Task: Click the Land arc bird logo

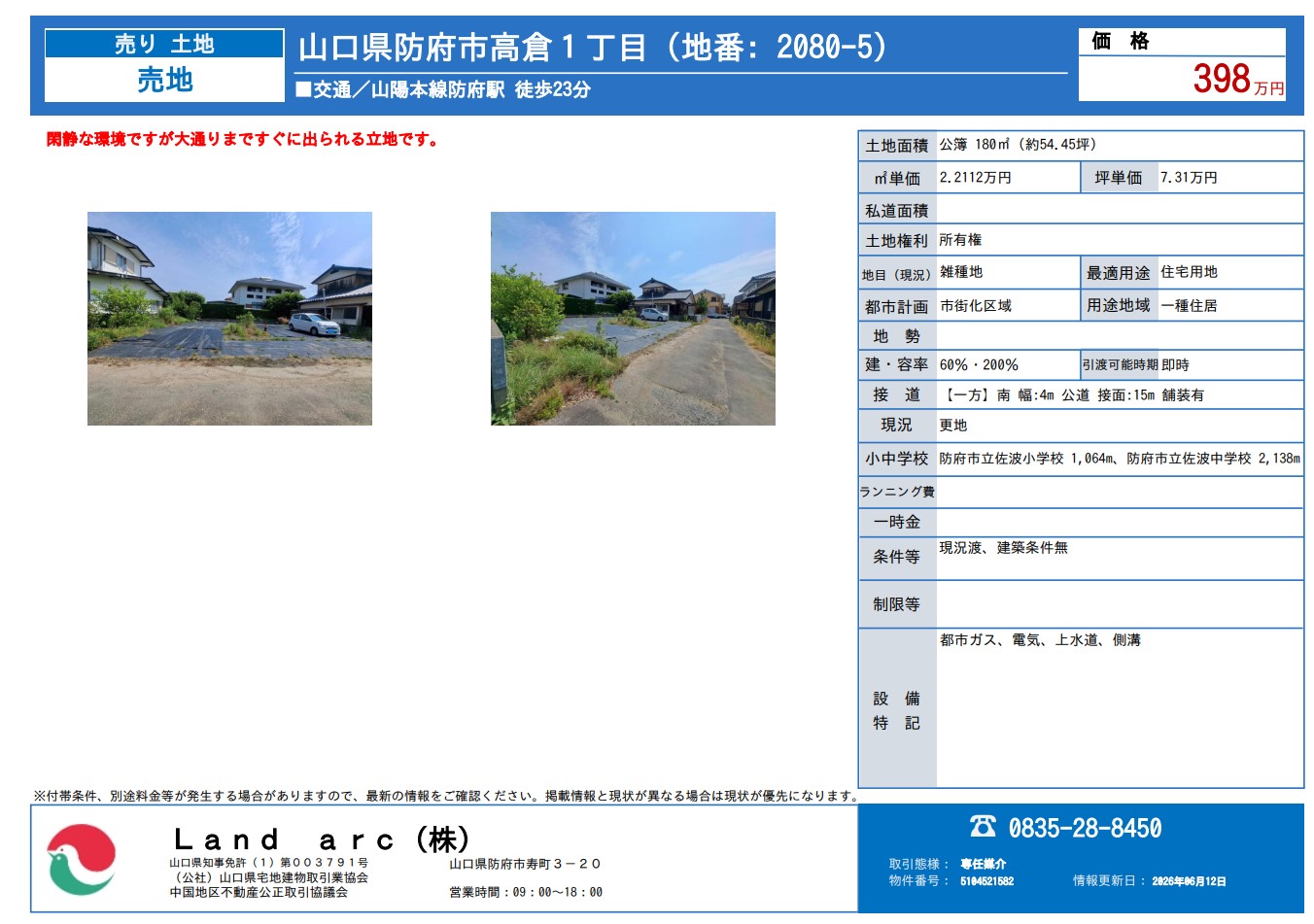Action: pos(82,859)
